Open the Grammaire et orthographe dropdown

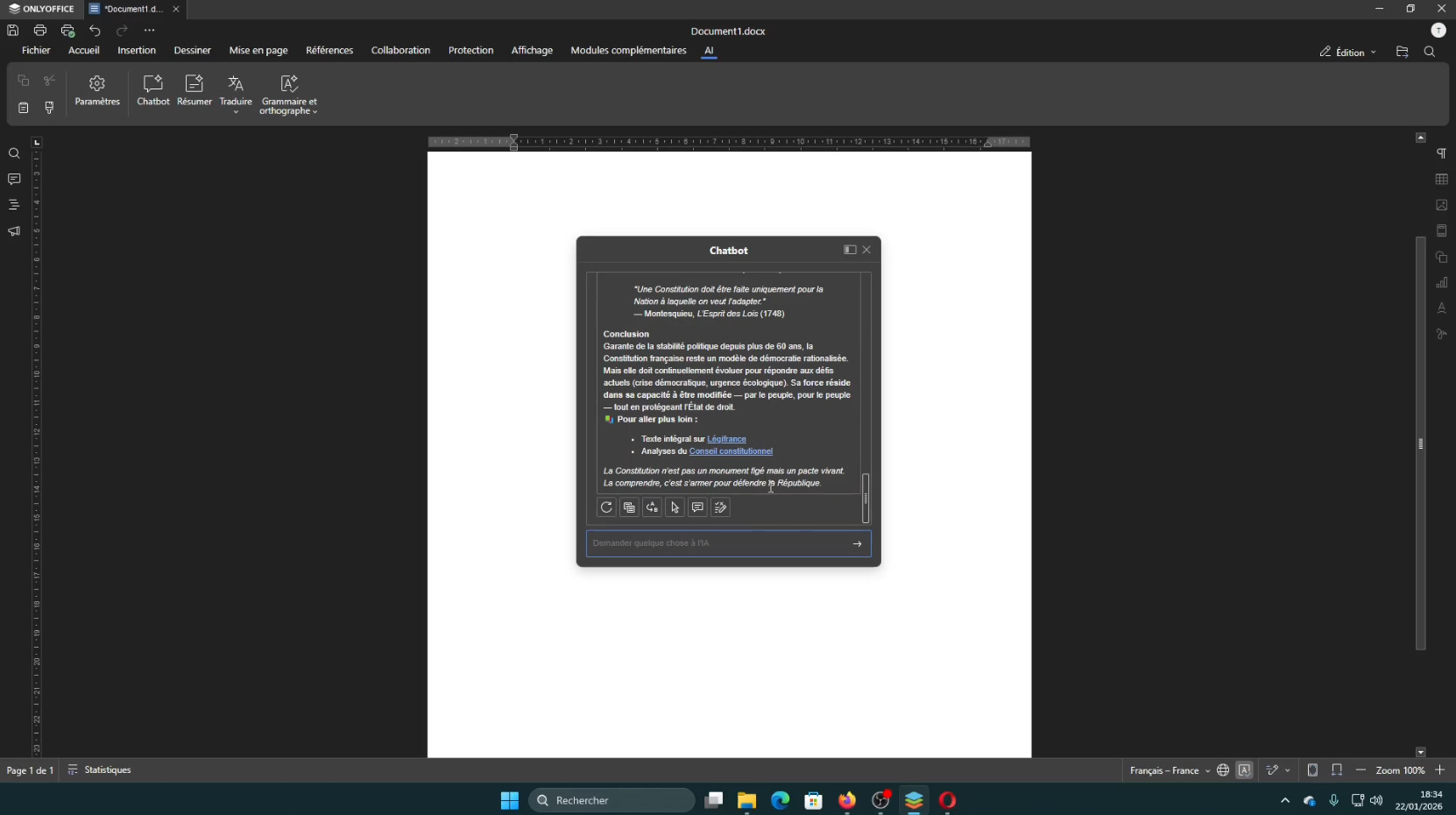pos(288,111)
